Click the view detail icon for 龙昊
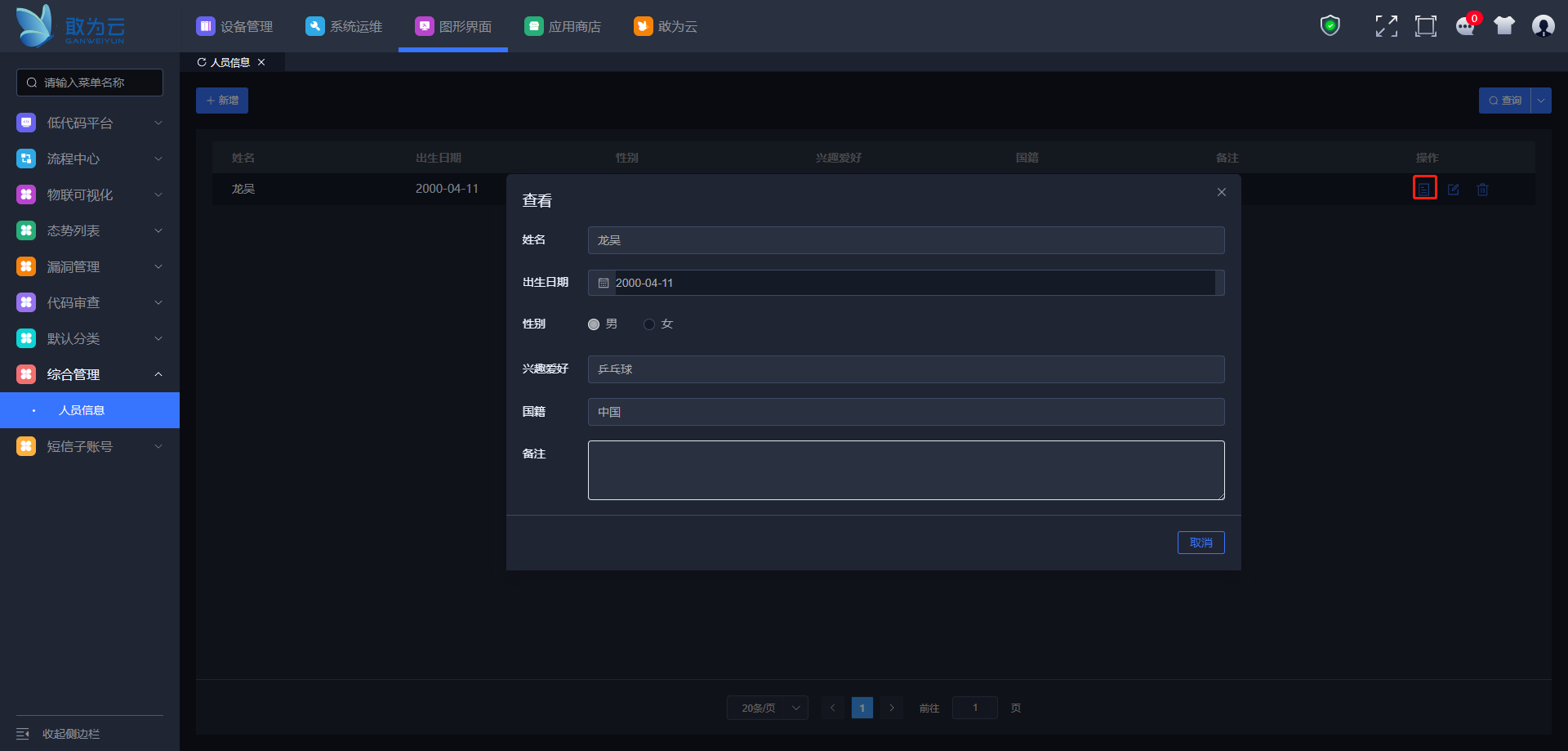This screenshot has width=1568, height=751. [x=1424, y=189]
